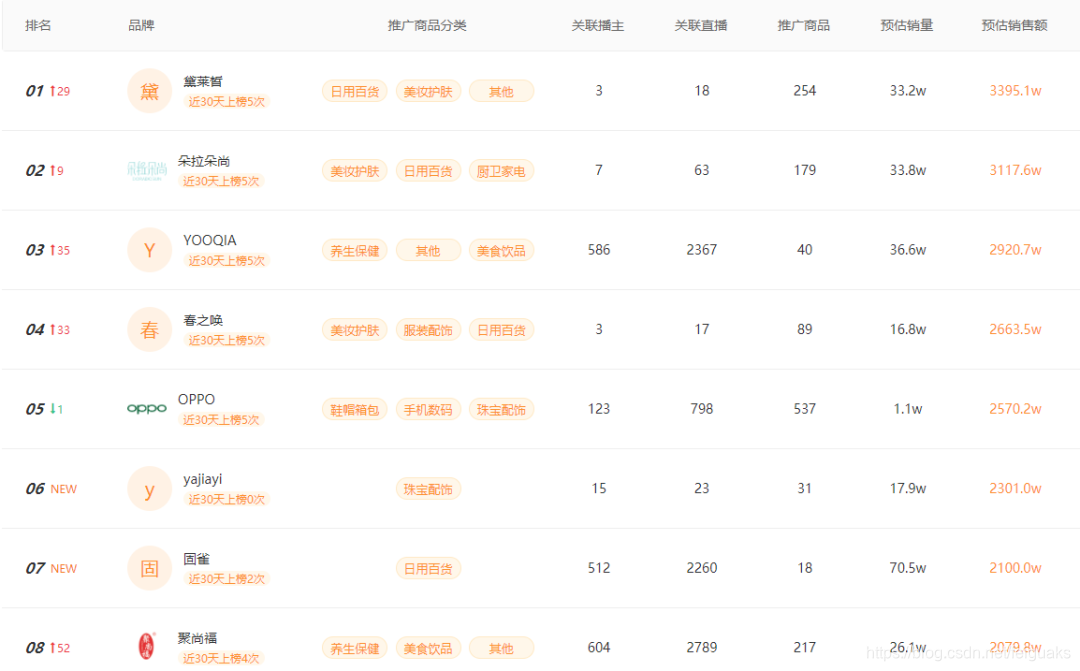The height and width of the screenshot is (671, 1080).
Task: Click the 珠宝配饰 tag in OPPO row
Action: [x=501, y=410]
